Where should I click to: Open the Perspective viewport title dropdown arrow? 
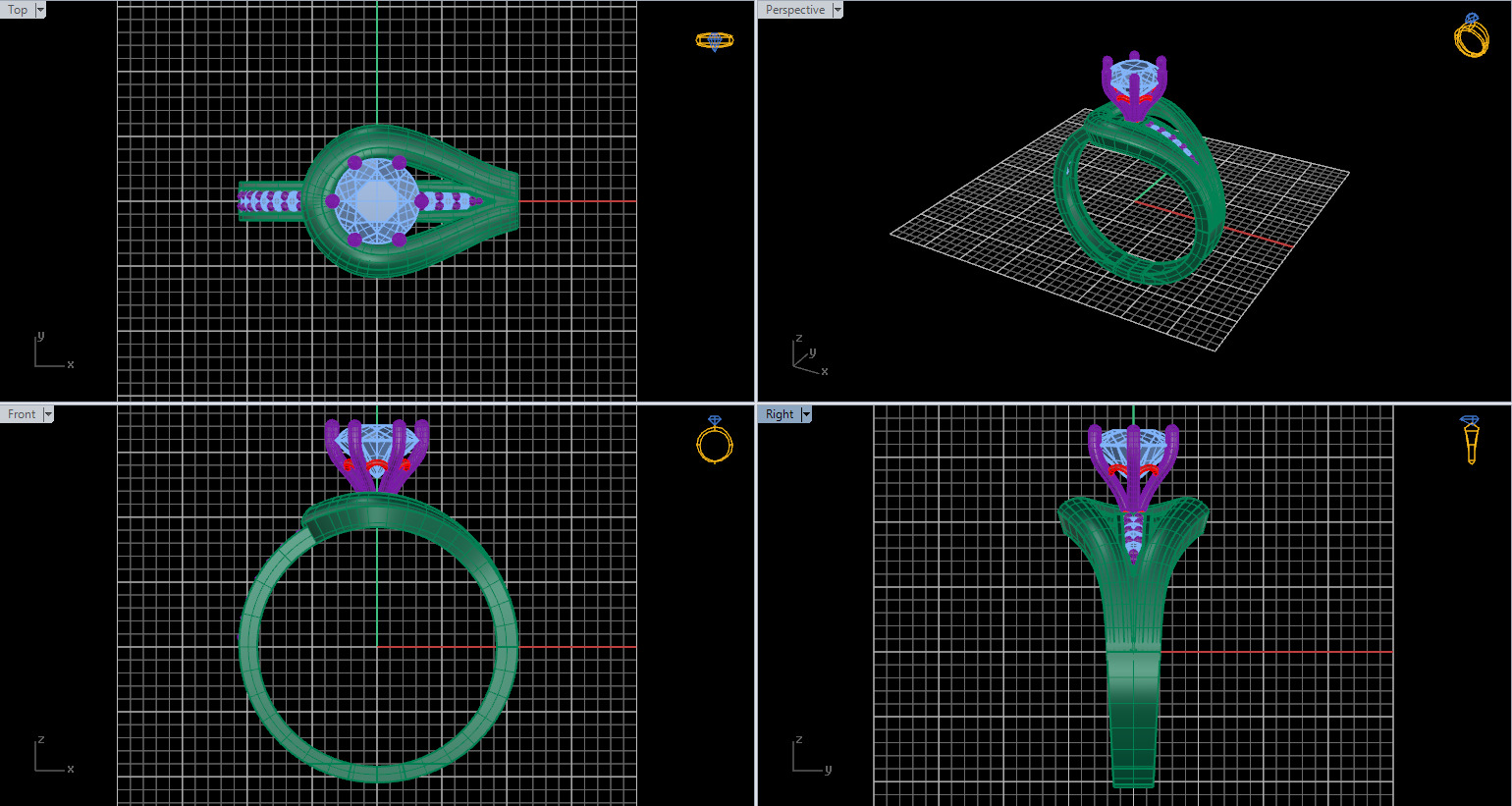point(837,10)
